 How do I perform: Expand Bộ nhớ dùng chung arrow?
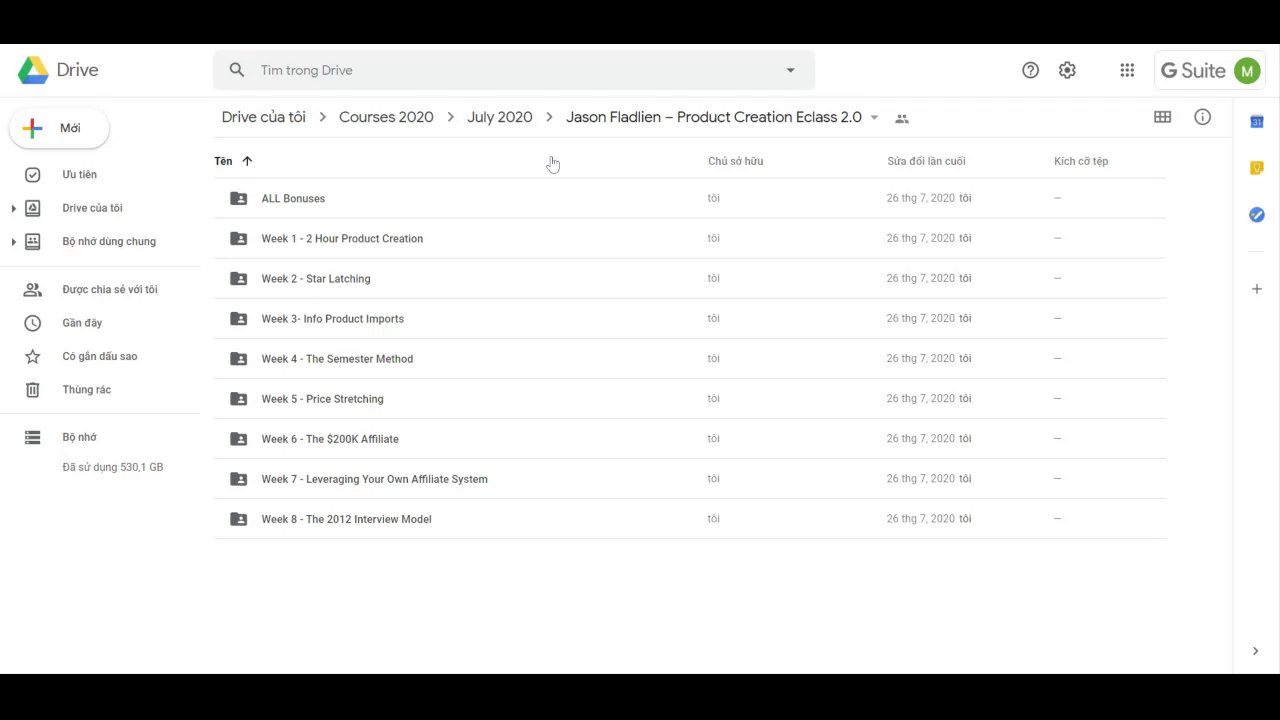(13, 241)
